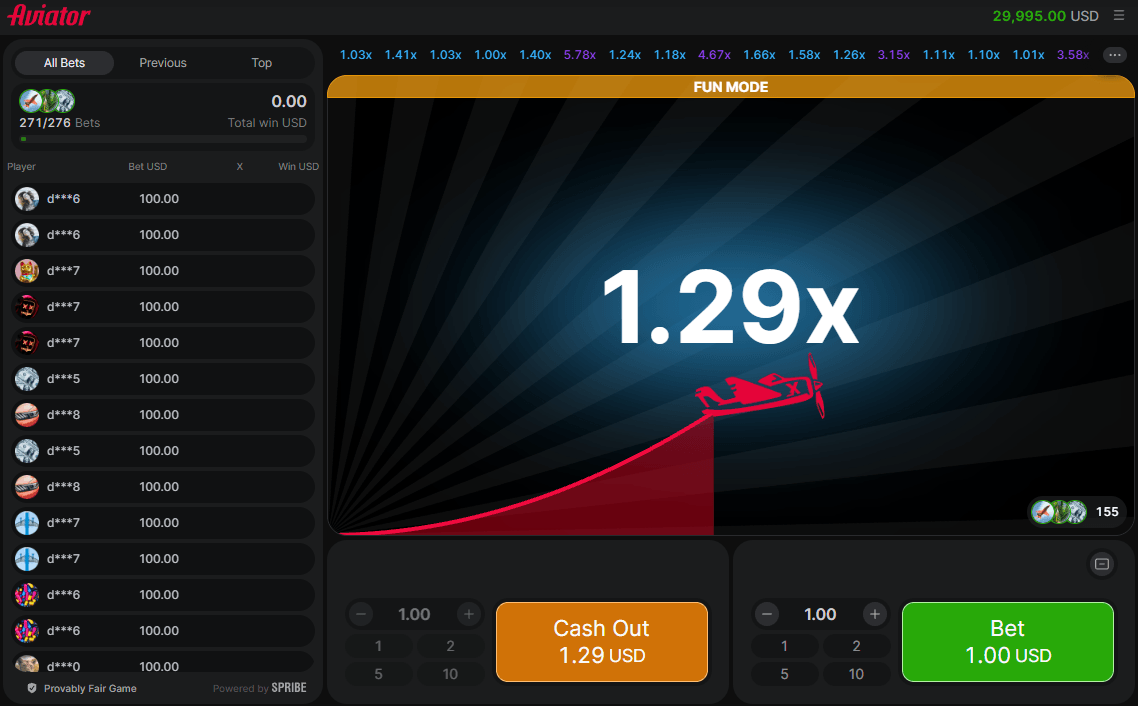Click quick amount 10 in the Cash Out panel

(451, 674)
